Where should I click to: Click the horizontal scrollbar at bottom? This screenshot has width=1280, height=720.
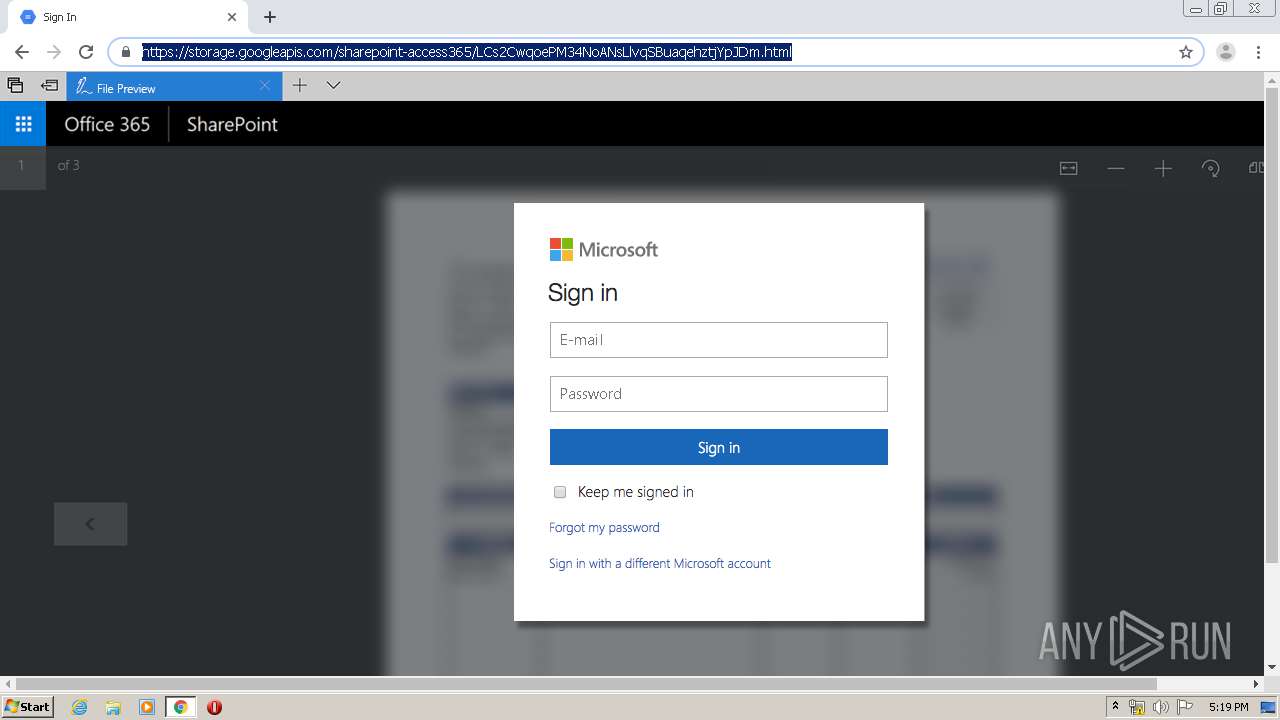tap(586, 684)
